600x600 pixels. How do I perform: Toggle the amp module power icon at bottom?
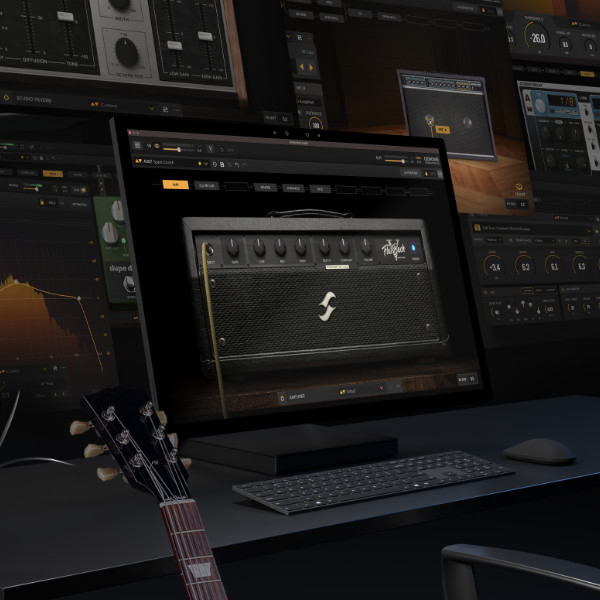point(282,398)
